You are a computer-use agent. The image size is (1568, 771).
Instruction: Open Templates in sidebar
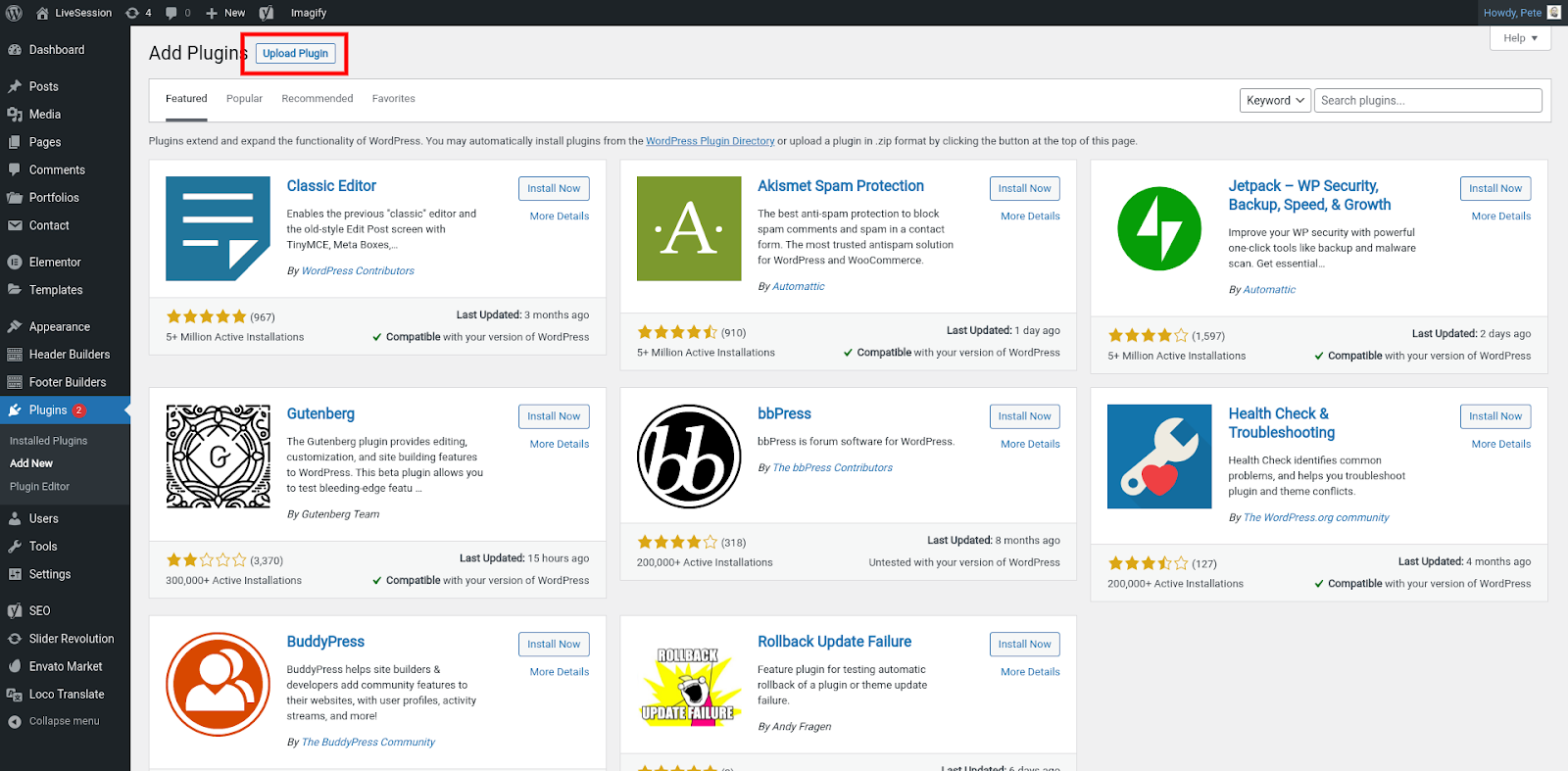56,290
